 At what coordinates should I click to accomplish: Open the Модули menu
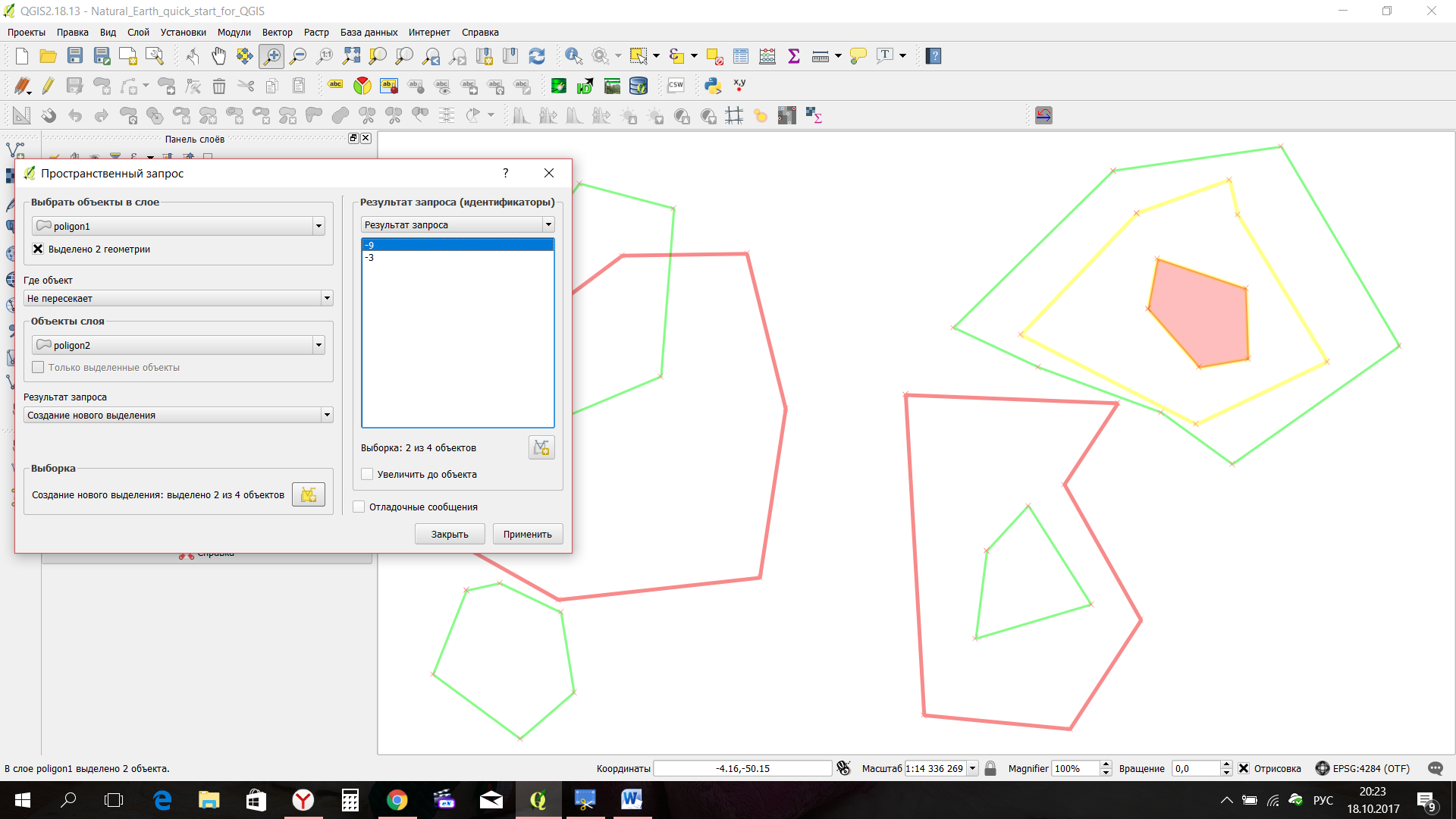234,33
